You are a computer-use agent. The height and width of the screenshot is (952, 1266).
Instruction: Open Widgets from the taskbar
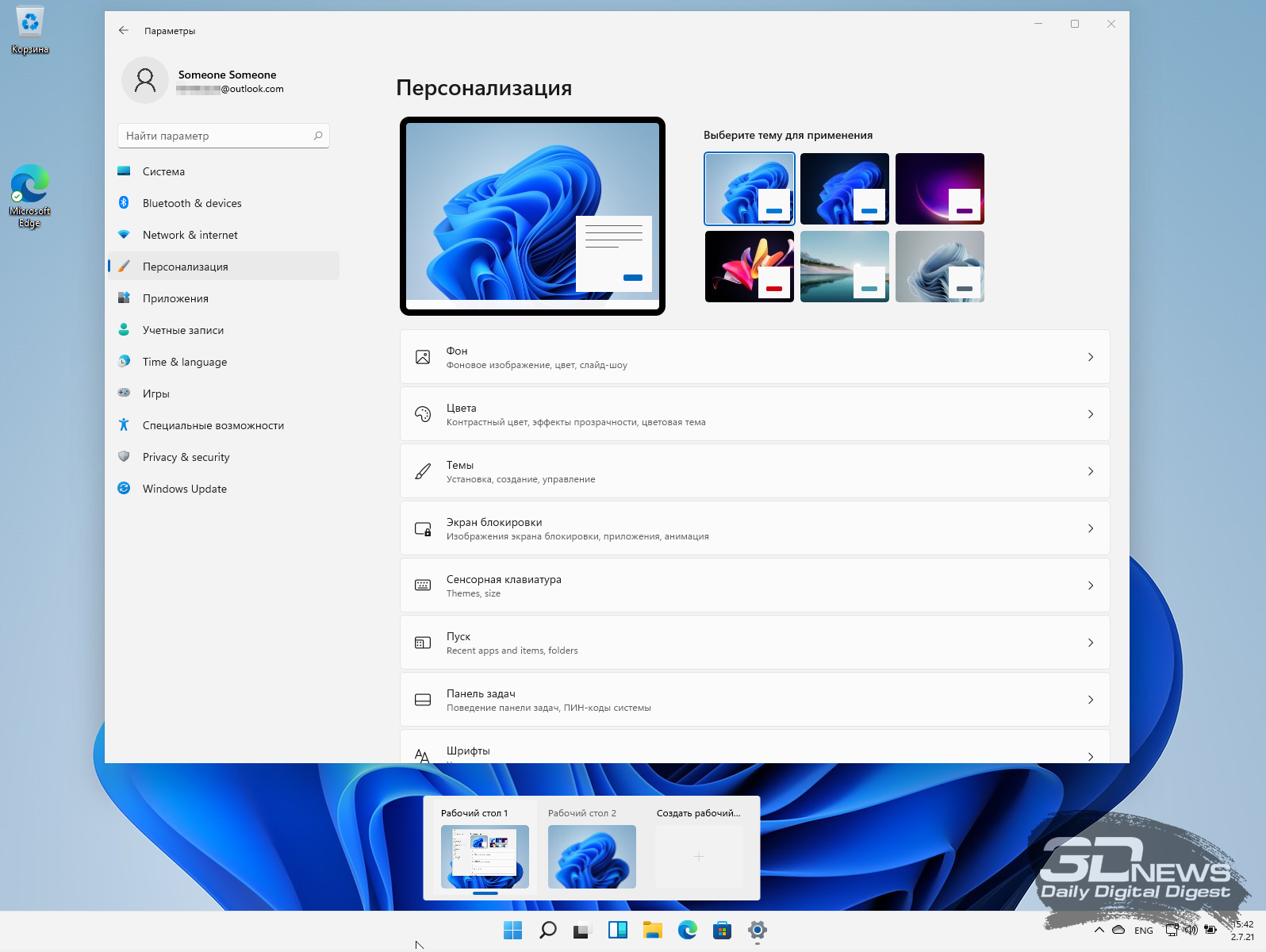tap(618, 930)
